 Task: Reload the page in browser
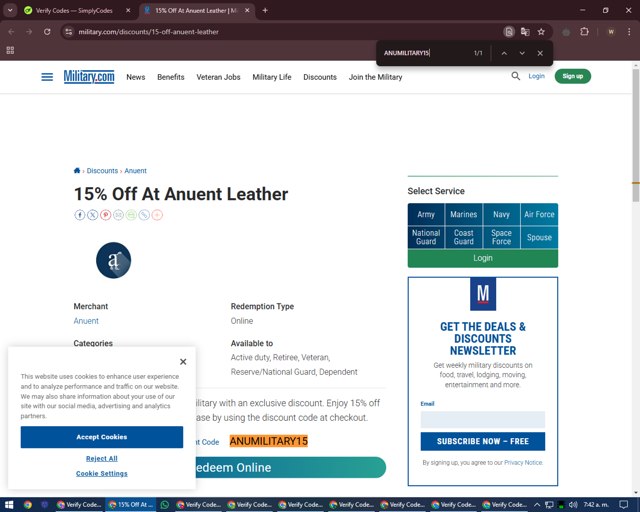point(47,32)
